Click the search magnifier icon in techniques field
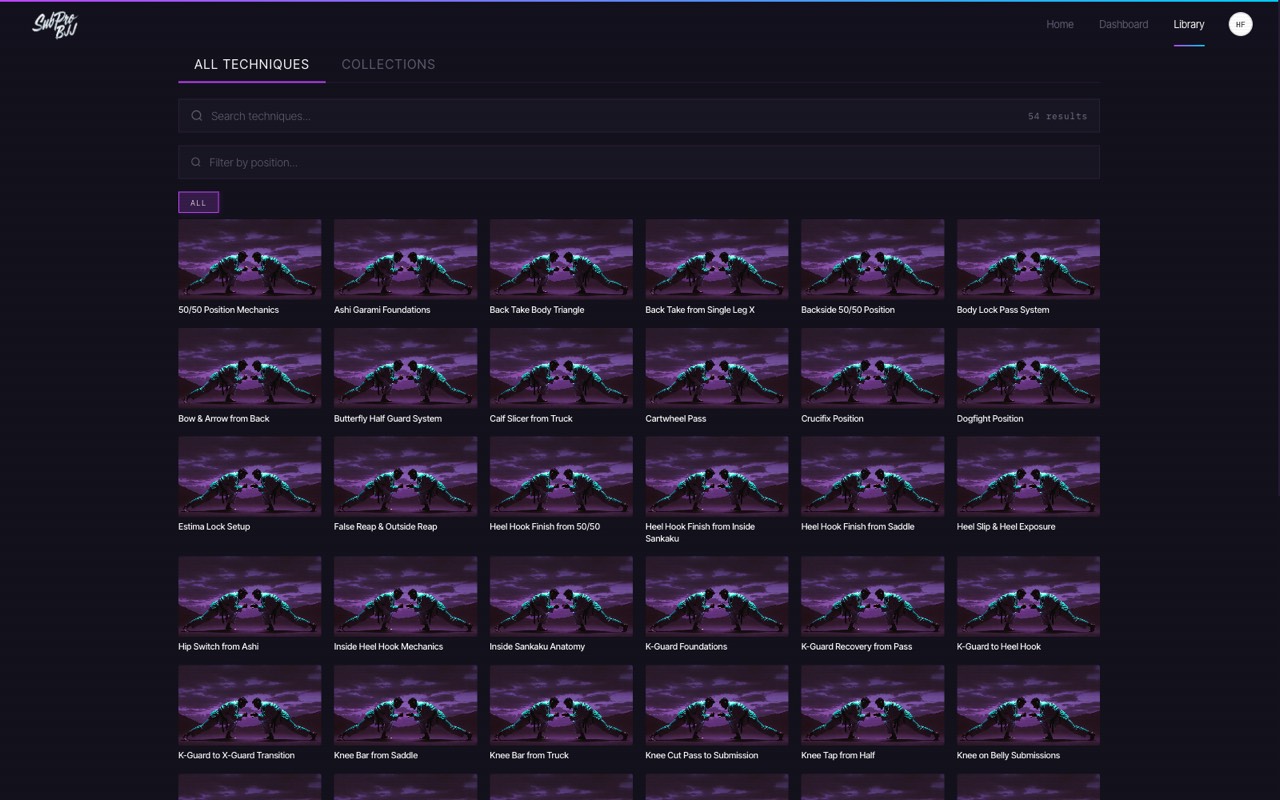 pos(197,116)
